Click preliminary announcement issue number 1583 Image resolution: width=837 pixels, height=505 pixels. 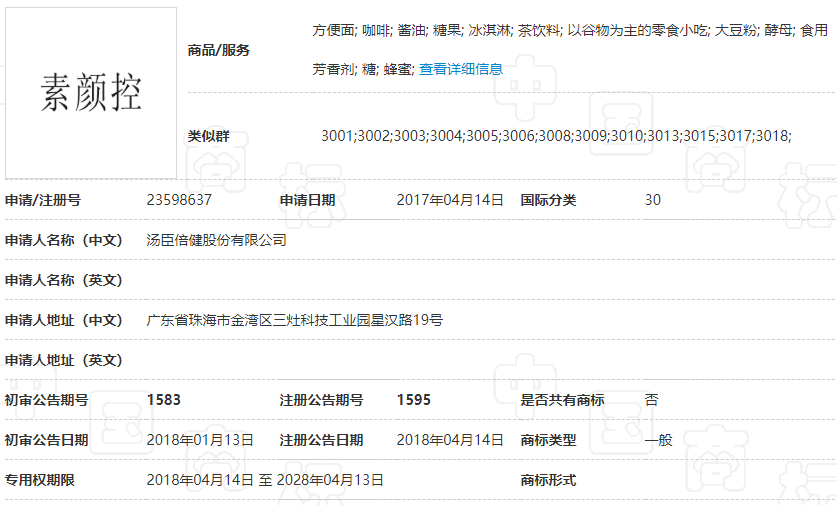tap(164, 400)
